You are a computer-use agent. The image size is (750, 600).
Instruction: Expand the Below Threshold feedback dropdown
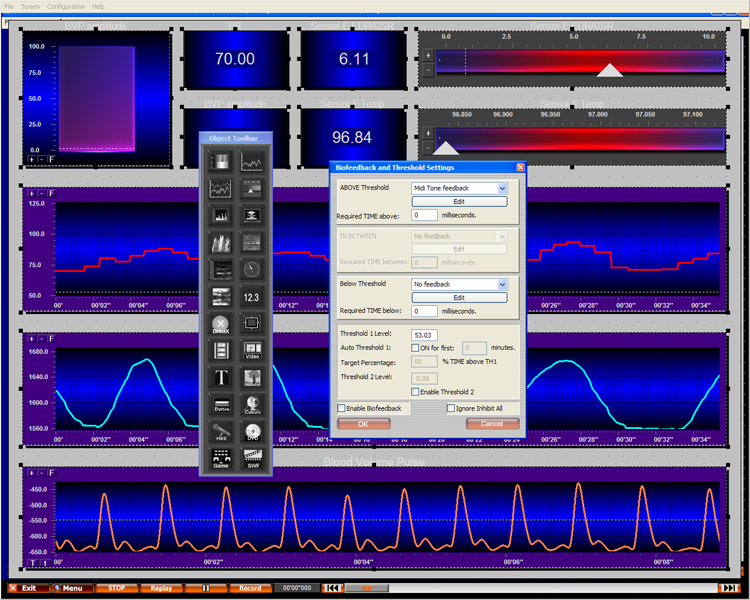click(502, 284)
